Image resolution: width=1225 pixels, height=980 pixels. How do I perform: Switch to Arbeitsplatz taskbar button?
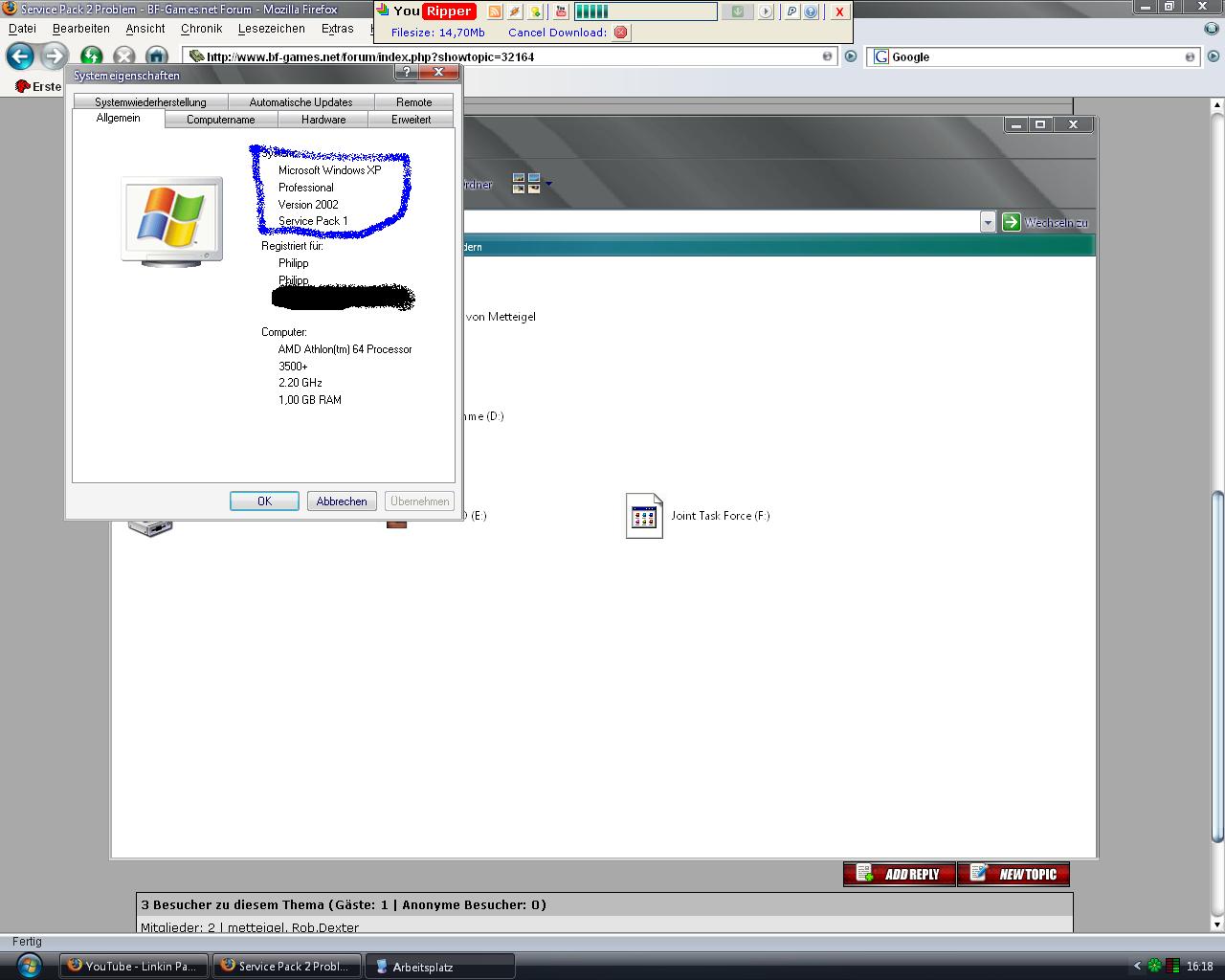pyautogui.click(x=440, y=967)
